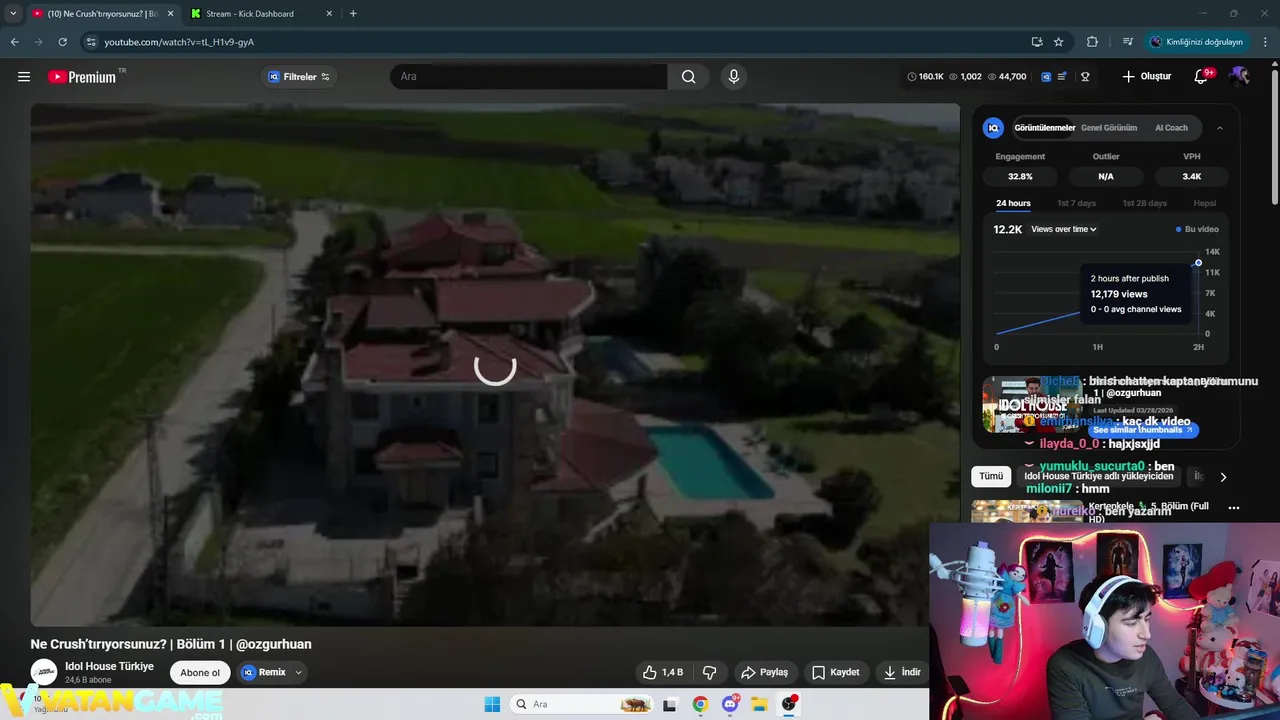Collapse the vidIQ side panel
The width and height of the screenshot is (1280, 720).
point(1220,128)
